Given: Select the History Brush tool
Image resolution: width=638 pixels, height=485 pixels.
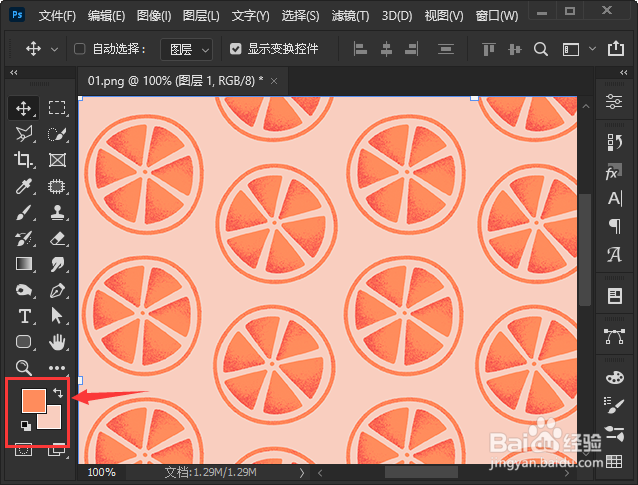Looking at the screenshot, I should point(23,238).
